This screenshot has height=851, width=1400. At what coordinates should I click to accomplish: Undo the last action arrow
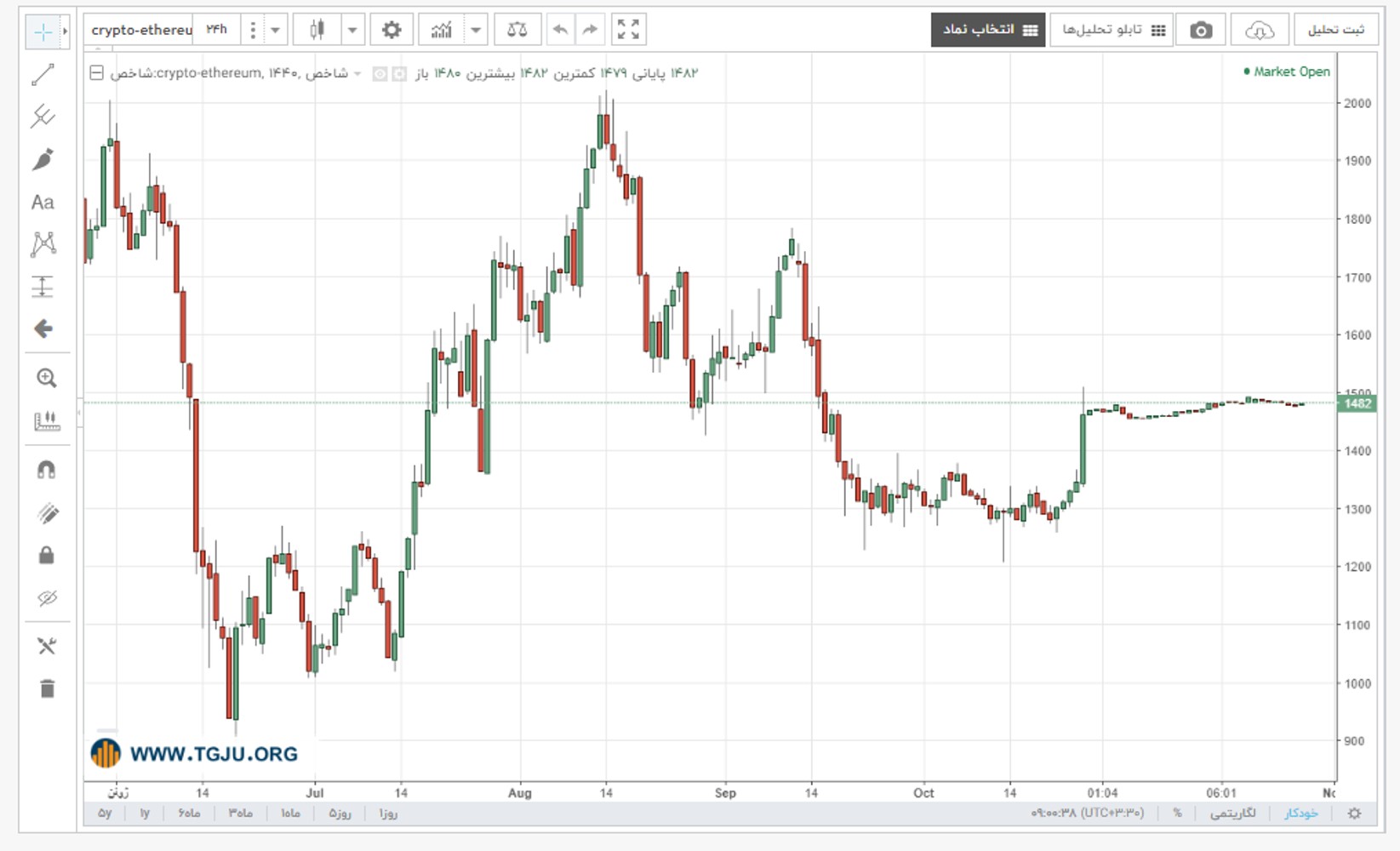click(x=560, y=30)
